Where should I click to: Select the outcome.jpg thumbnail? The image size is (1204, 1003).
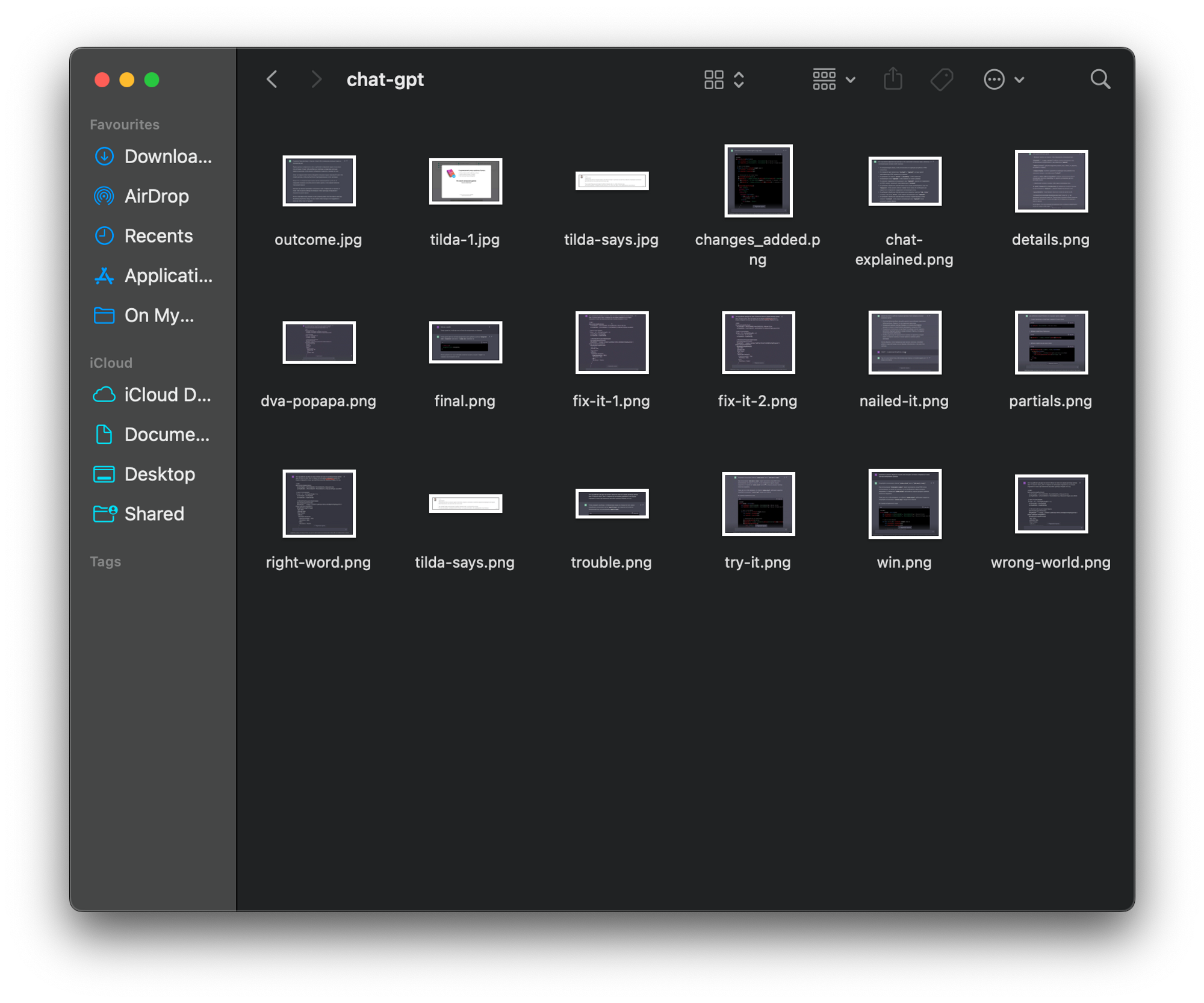[x=318, y=181]
